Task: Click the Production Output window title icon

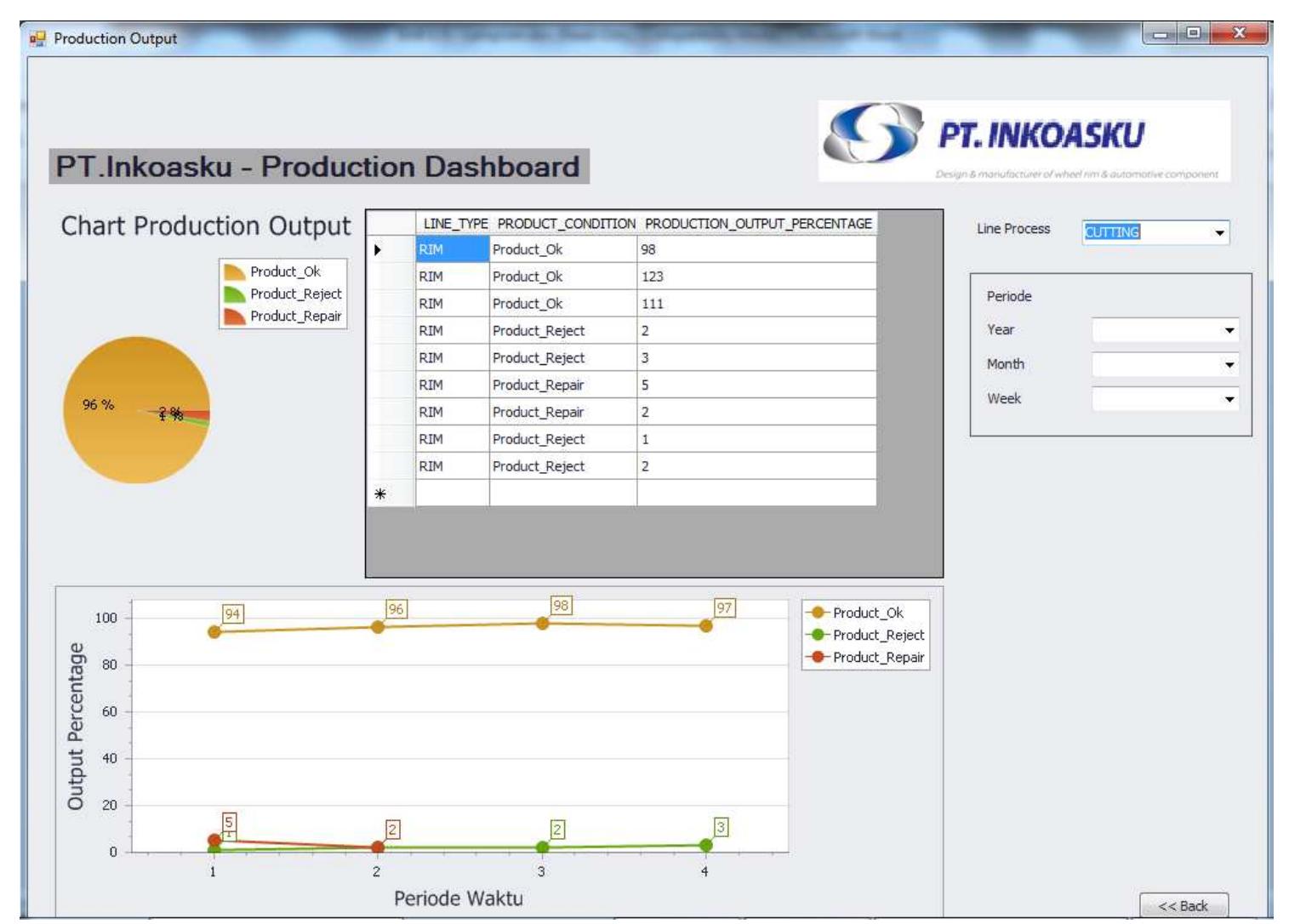Action: point(37,38)
